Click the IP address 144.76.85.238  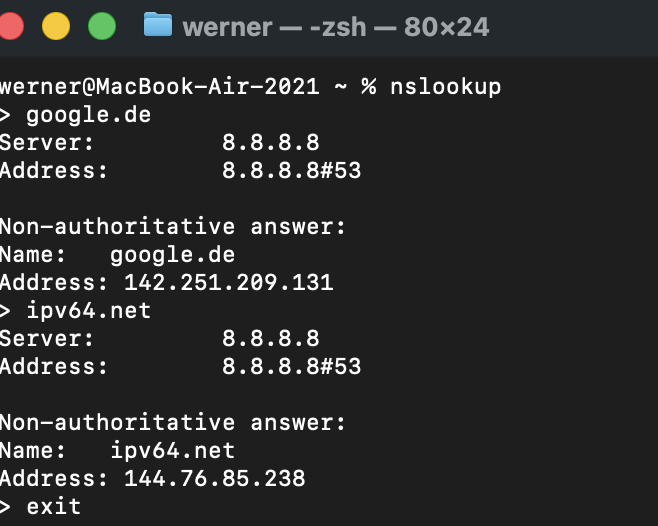(214, 478)
